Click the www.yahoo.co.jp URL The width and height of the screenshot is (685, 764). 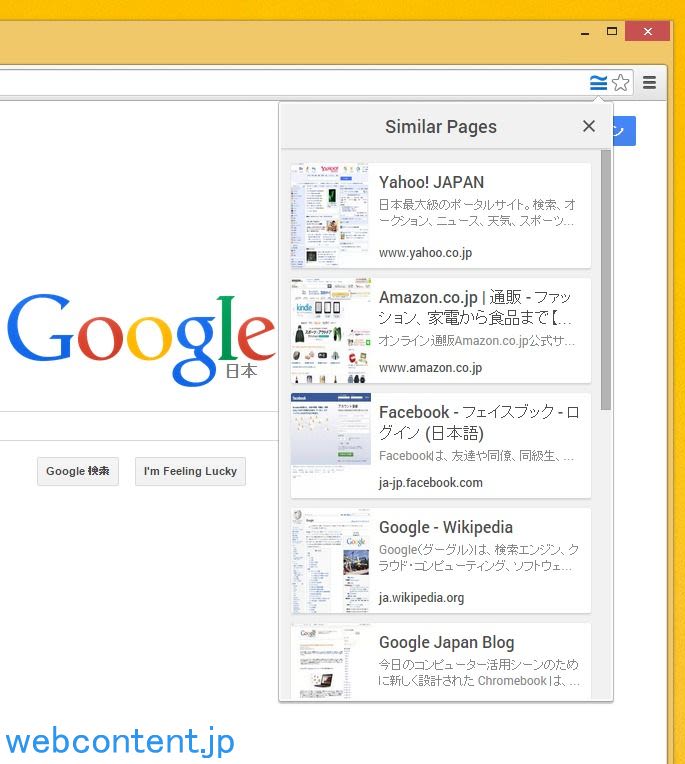coord(425,253)
